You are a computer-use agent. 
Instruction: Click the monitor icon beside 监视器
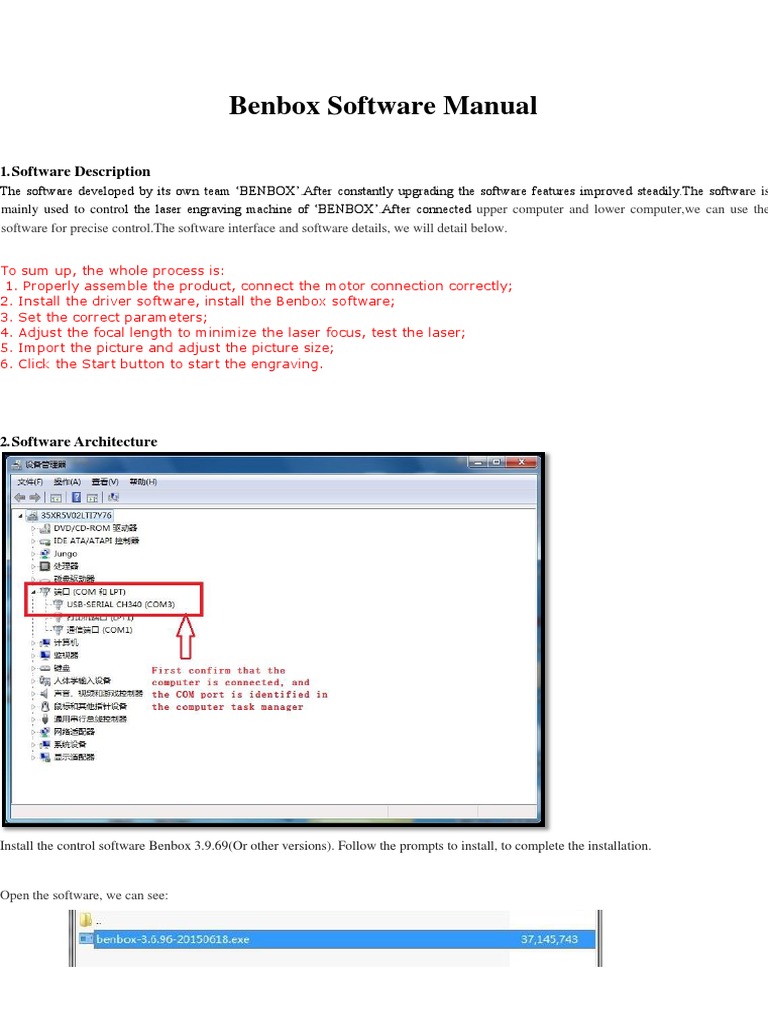45,655
